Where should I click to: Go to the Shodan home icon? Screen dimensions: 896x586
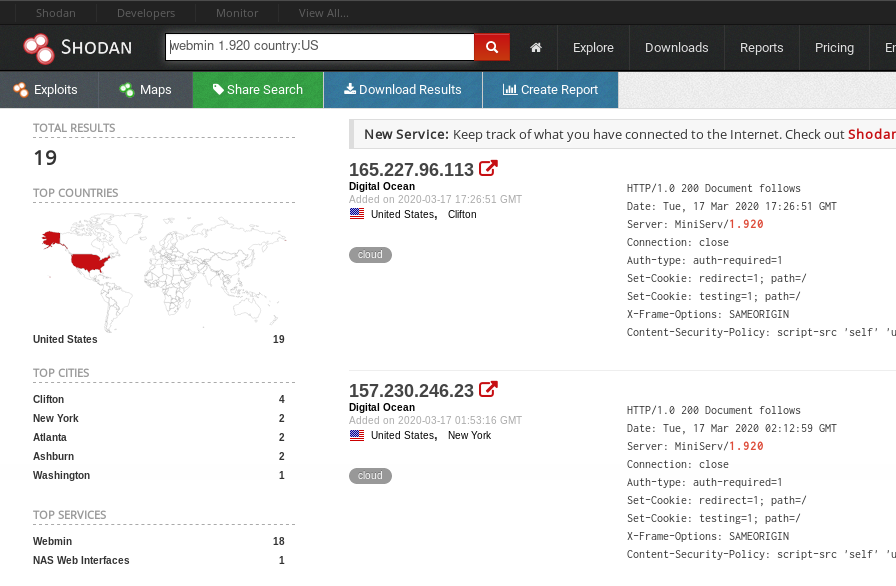point(535,47)
